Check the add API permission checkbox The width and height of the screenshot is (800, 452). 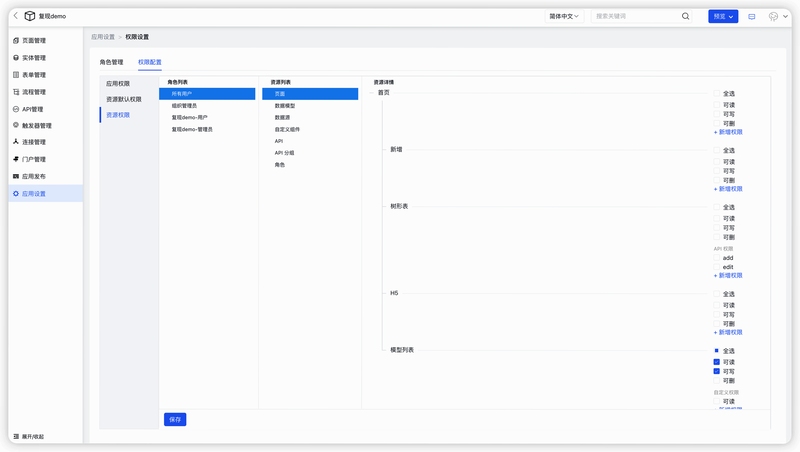click(716, 258)
